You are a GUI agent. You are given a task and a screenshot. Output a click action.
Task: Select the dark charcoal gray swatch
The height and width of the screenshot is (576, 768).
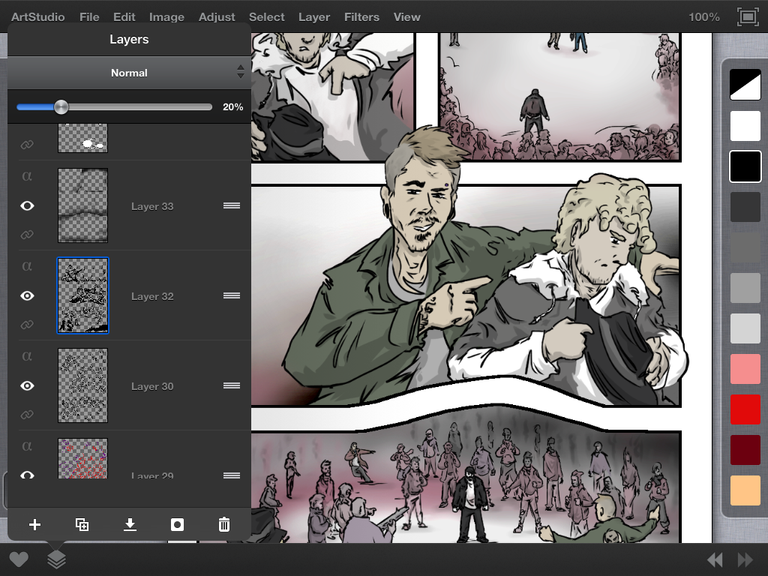745,207
